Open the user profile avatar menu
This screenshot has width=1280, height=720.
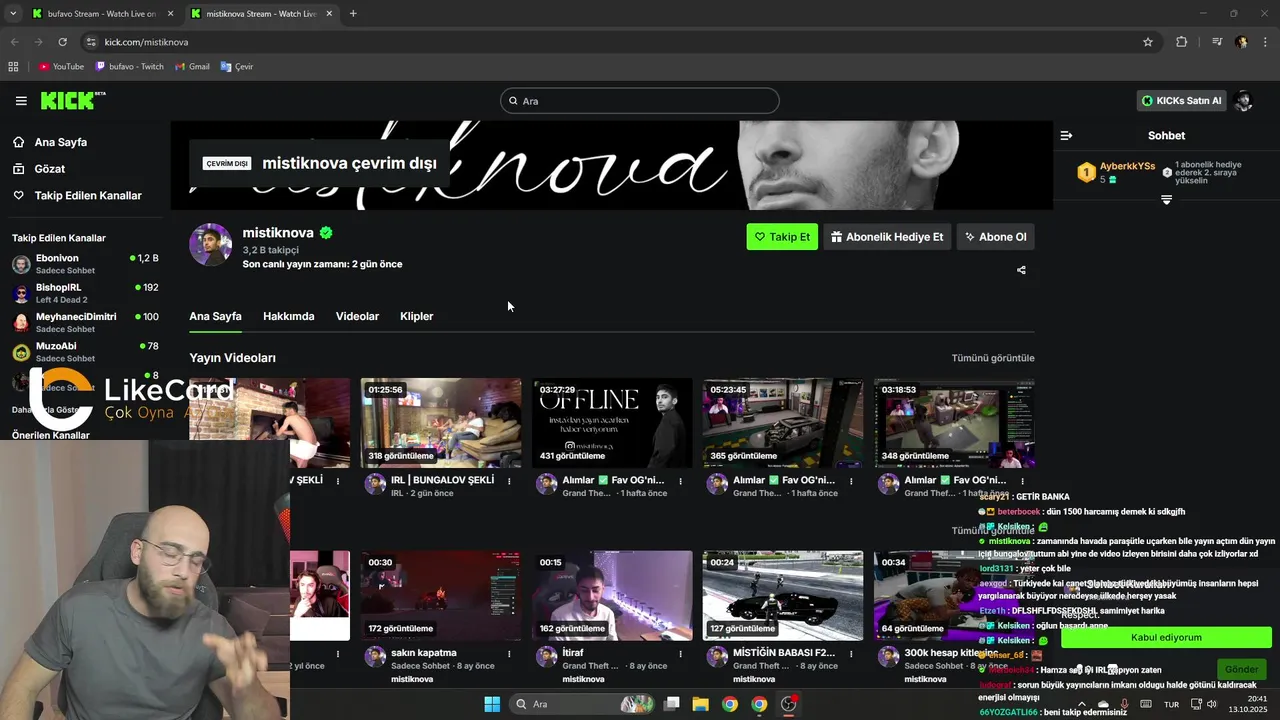coord(1244,101)
